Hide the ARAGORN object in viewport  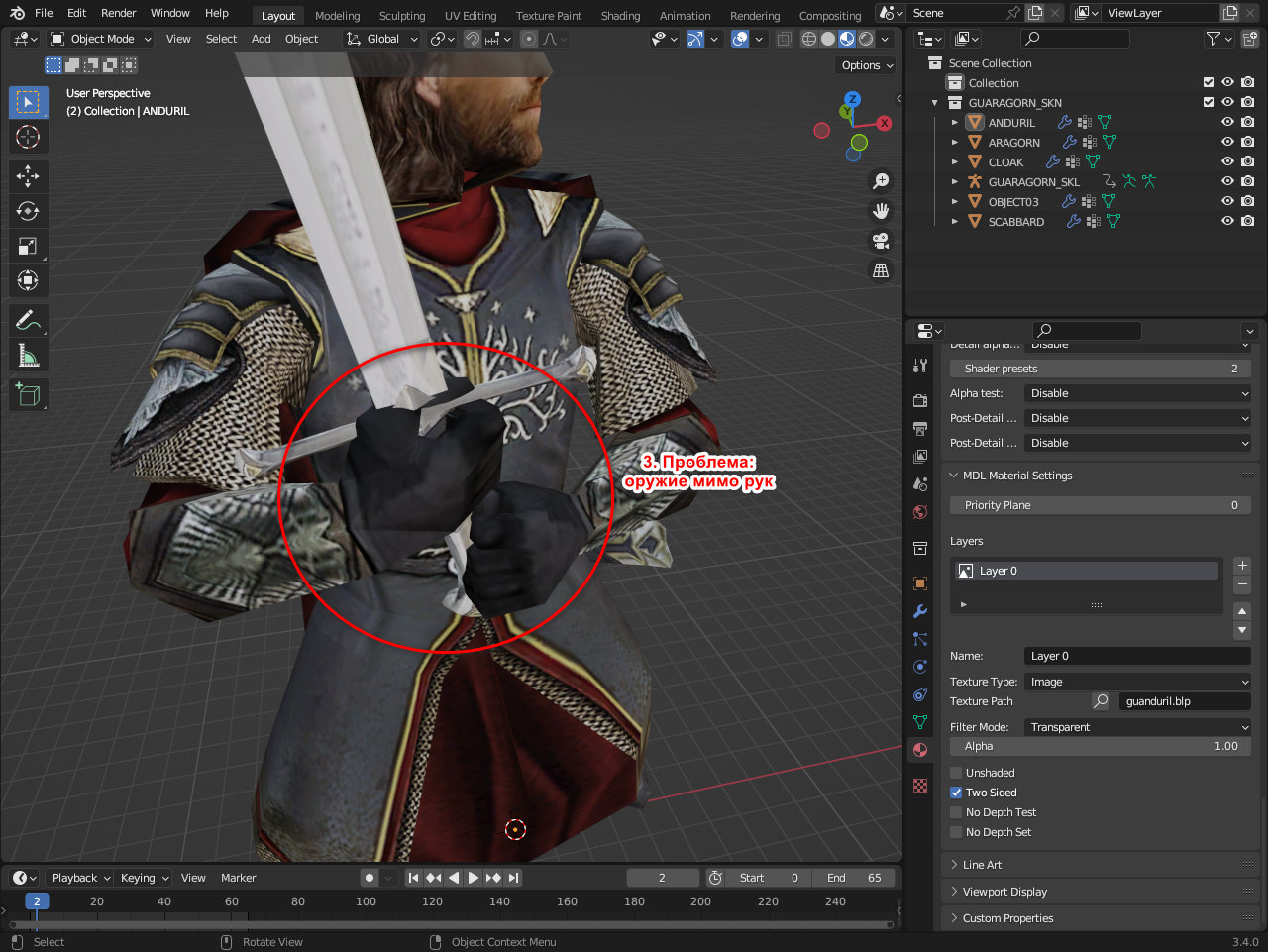click(x=1227, y=142)
